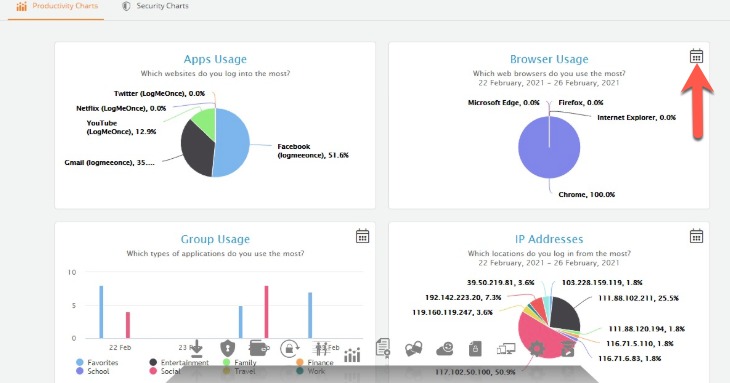Click the '192.142.223.20, 7.3%' label
The image size is (730, 383).
point(463,297)
